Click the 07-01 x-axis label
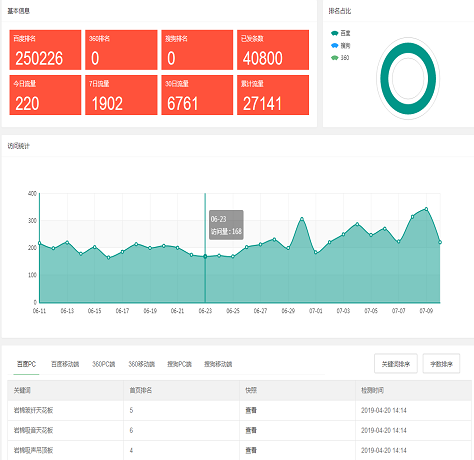474x460 pixels. (316, 311)
